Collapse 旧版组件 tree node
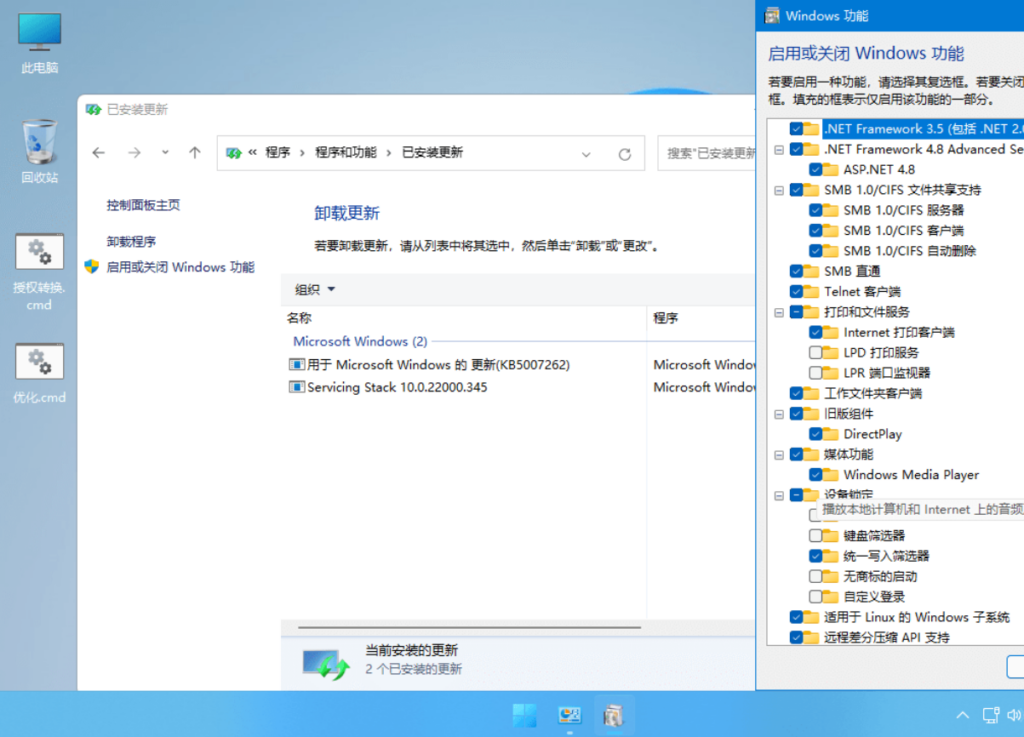This screenshot has height=737, width=1024. click(779, 415)
